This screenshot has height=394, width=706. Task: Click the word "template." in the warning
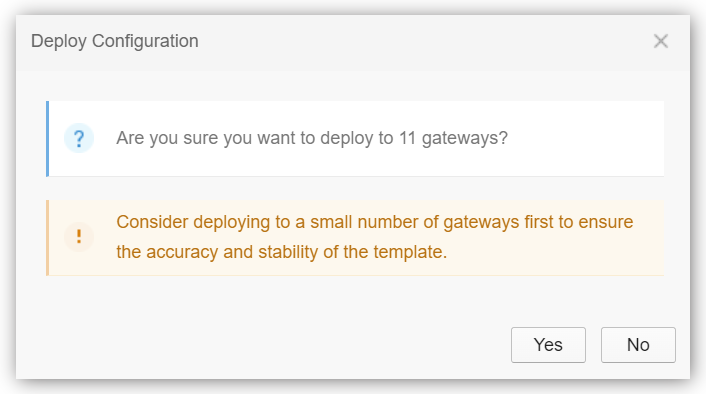(410, 252)
